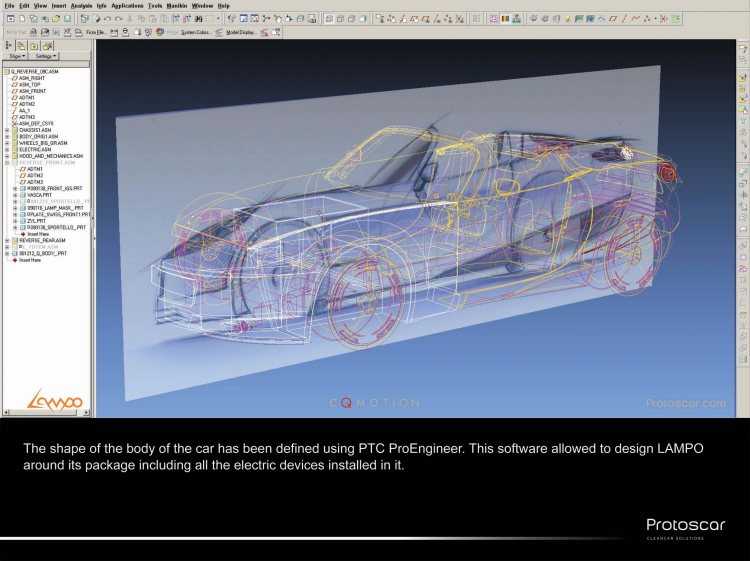Select ASM_TOP datum plane in tree
Screen dimensions: 750x561
coord(26,84)
